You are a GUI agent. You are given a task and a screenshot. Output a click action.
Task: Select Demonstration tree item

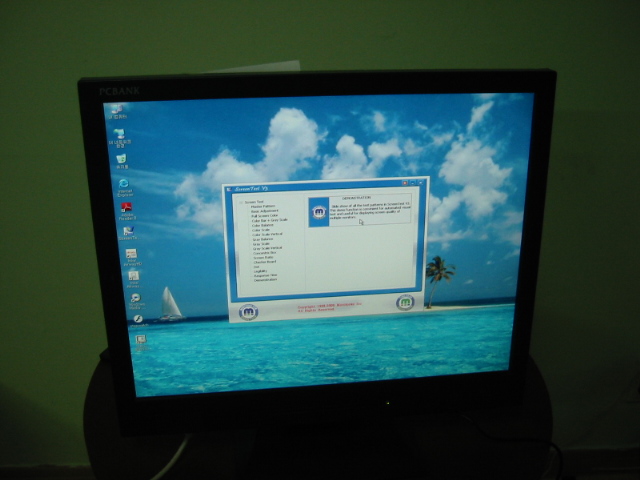point(265,280)
